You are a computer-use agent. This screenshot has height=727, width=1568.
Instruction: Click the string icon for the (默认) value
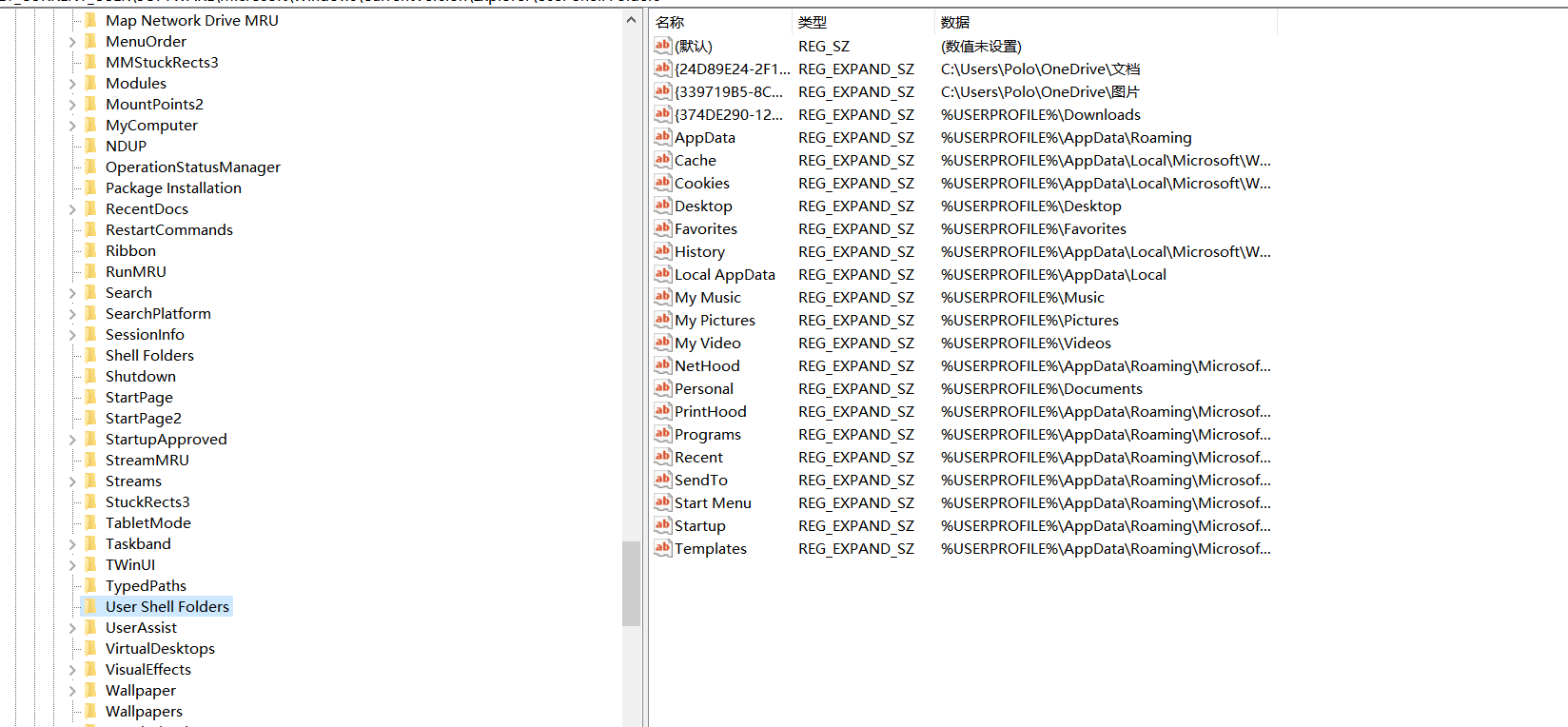tap(662, 46)
